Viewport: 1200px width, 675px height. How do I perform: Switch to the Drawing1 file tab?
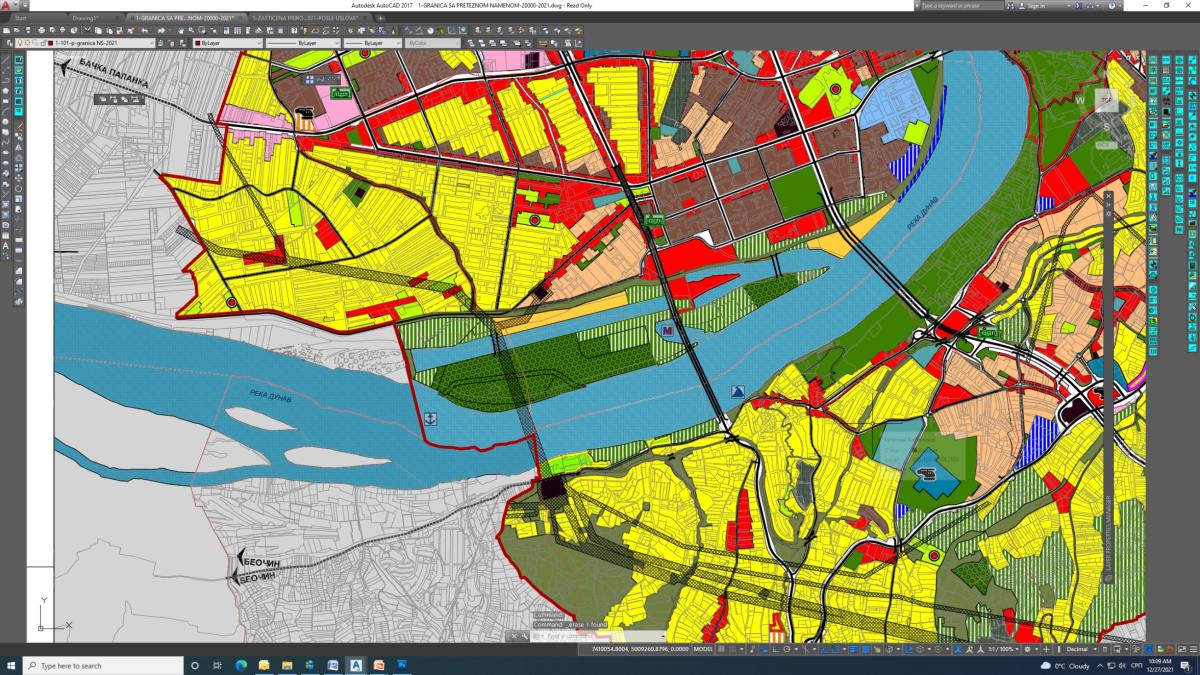pos(85,18)
